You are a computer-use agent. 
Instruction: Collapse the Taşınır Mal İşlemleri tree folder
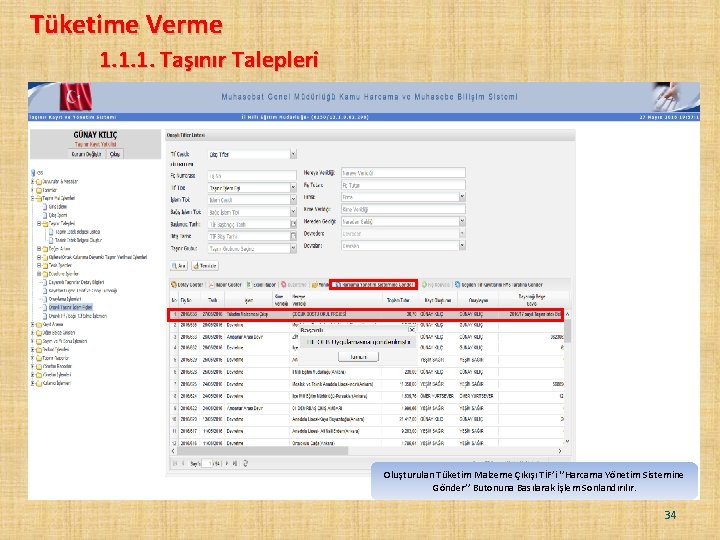[x=33, y=198]
